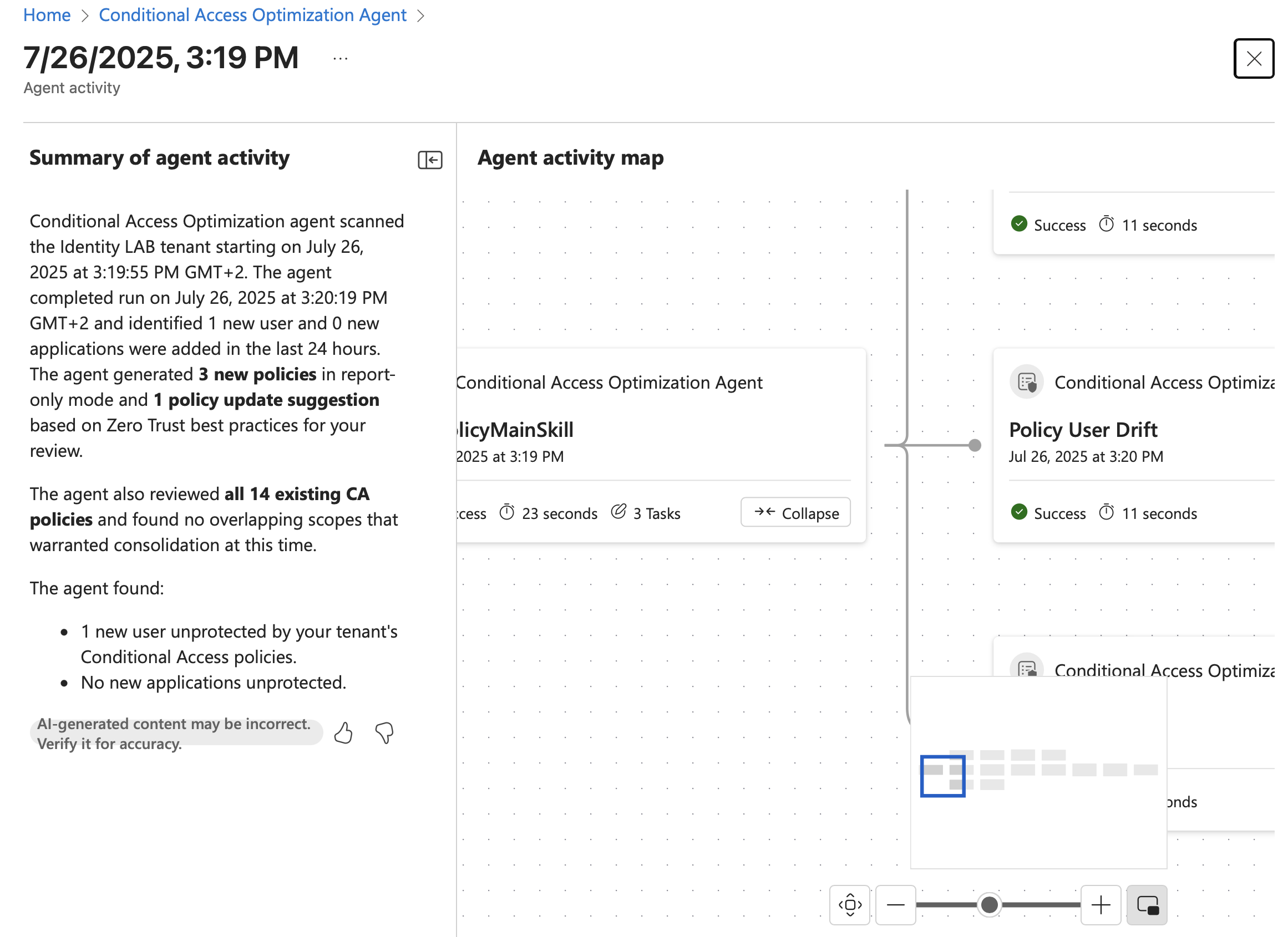Click the Policy User Drift agent icon
The height and width of the screenshot is (937, 1288).
[1027, 383]
